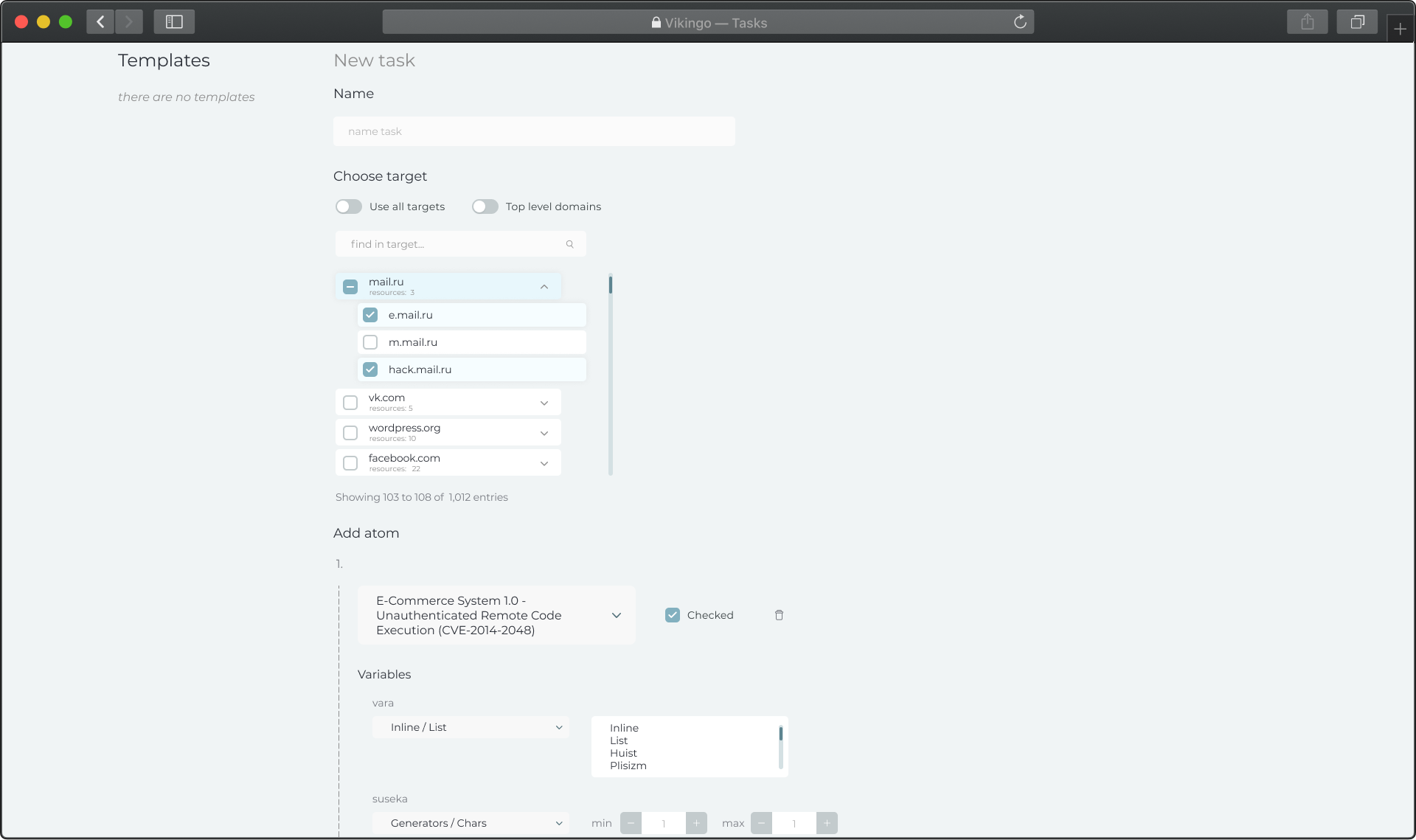Click the search magnifier in target field
1416x840 pixels.
(569, 244)
